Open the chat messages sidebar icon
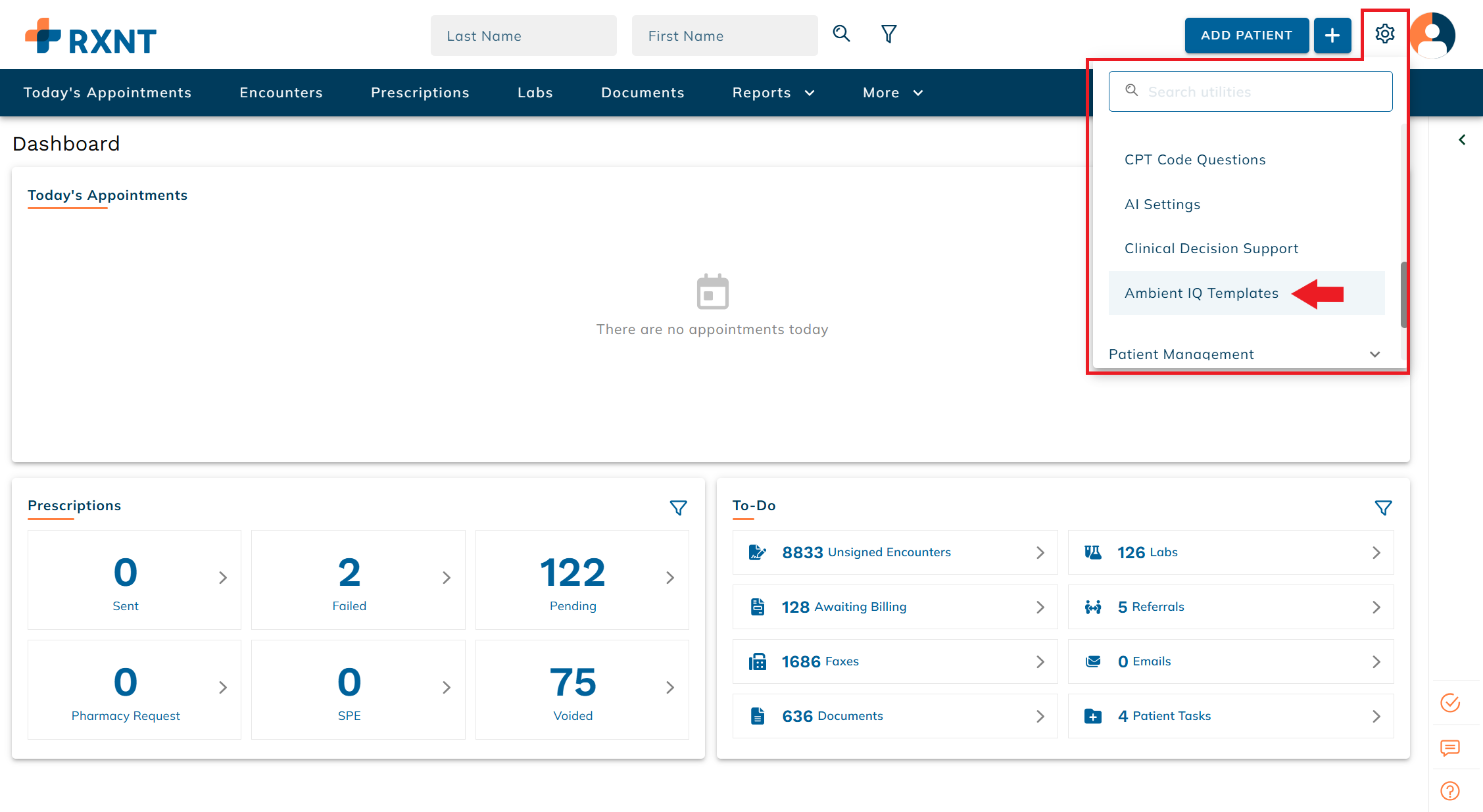This screenshot has height=812, width=1483. (x=1449, y=748)
